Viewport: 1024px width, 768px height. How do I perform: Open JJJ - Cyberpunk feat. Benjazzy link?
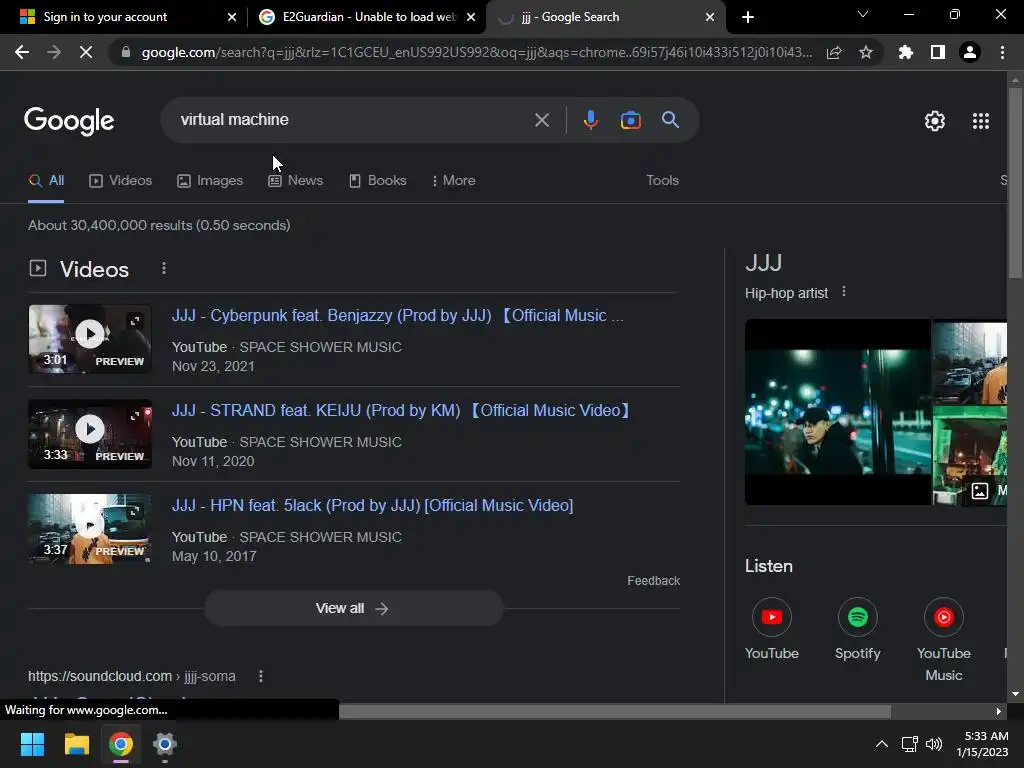click(x=398, y=315)
